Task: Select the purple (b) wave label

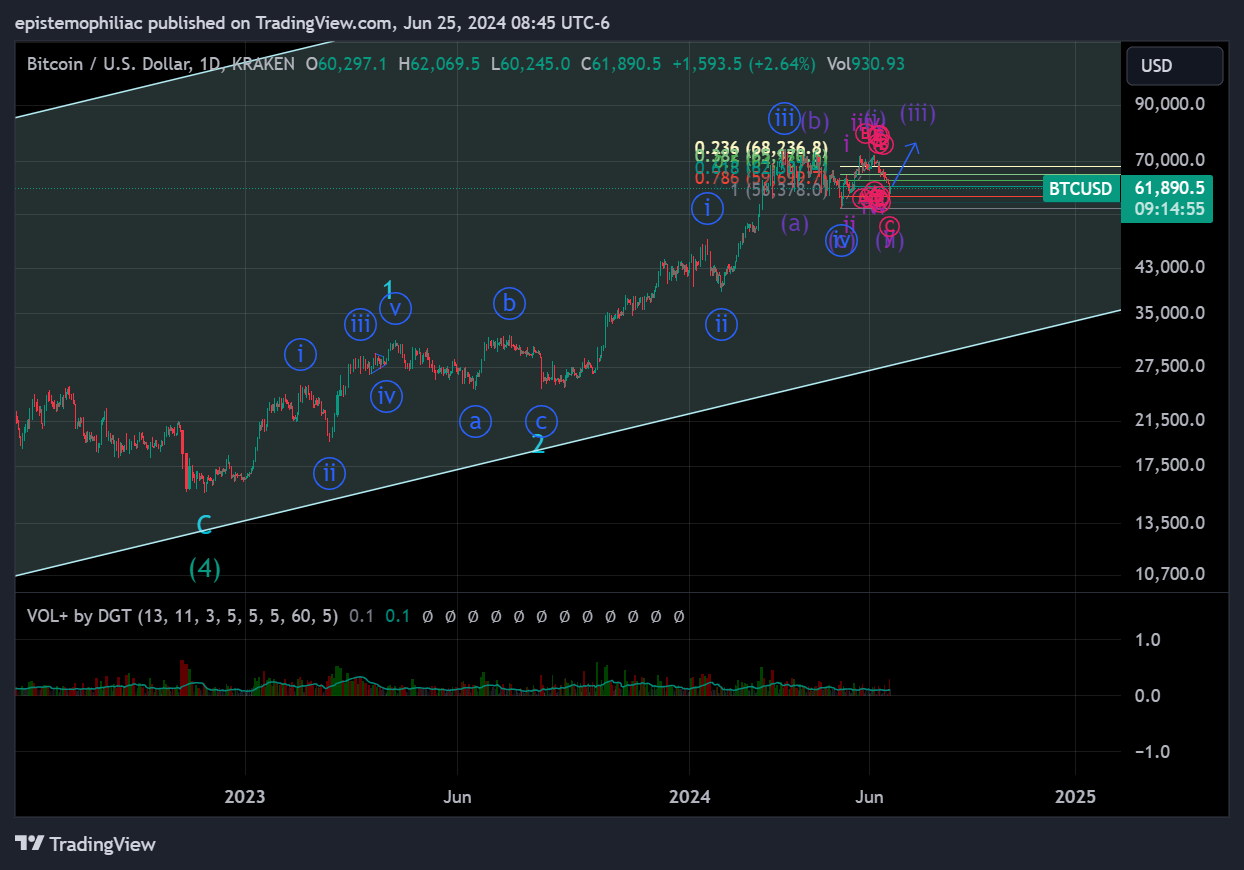Action: click(814, 121)
